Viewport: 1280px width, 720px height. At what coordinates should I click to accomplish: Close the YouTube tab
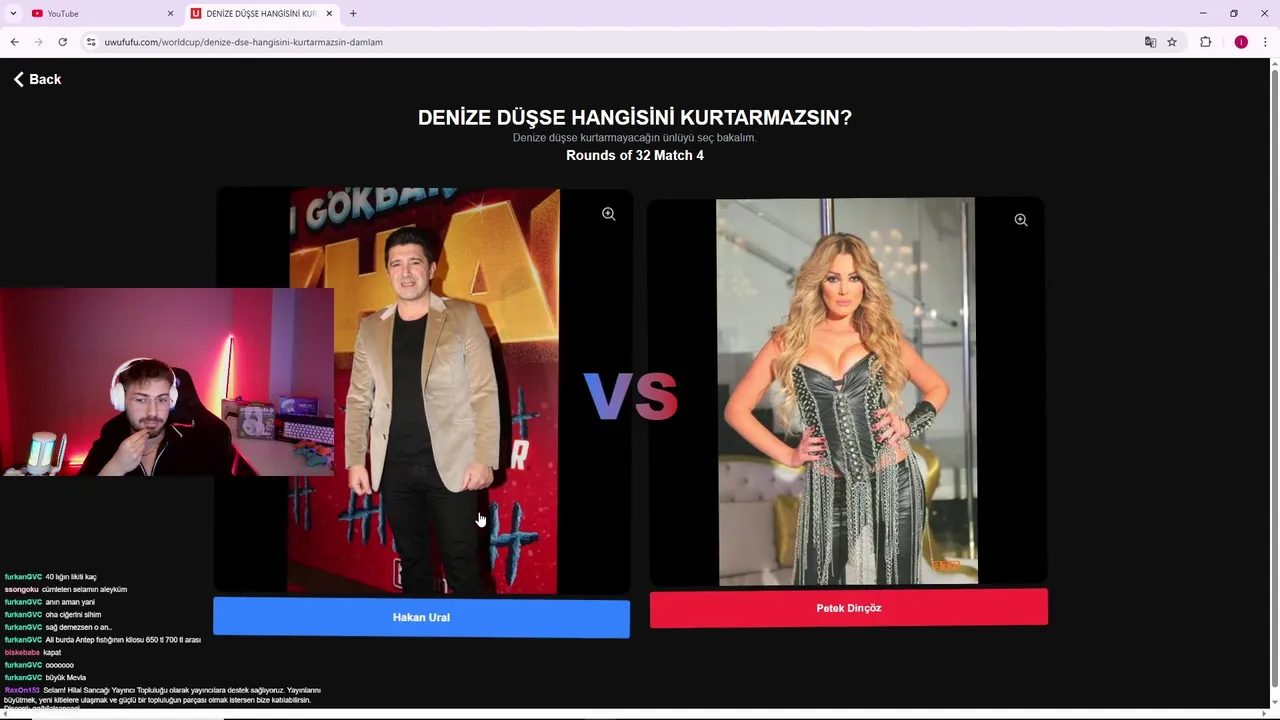[x=170, y=13]
